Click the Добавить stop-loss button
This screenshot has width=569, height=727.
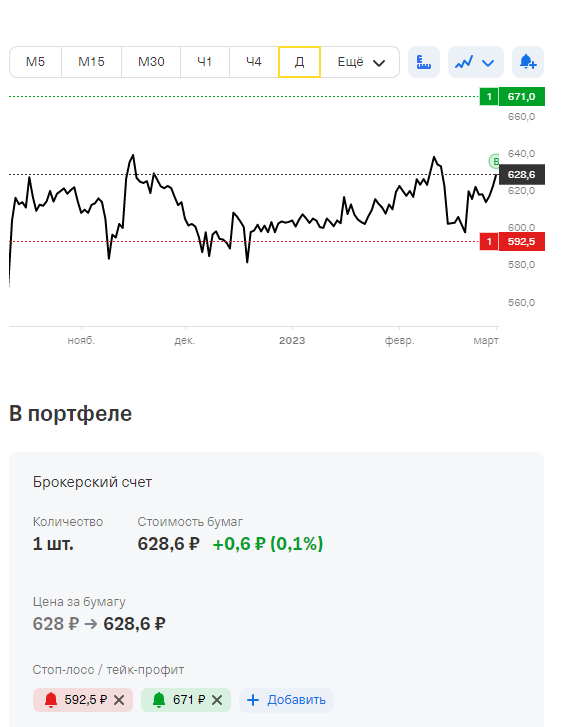(x=287, y=700)
